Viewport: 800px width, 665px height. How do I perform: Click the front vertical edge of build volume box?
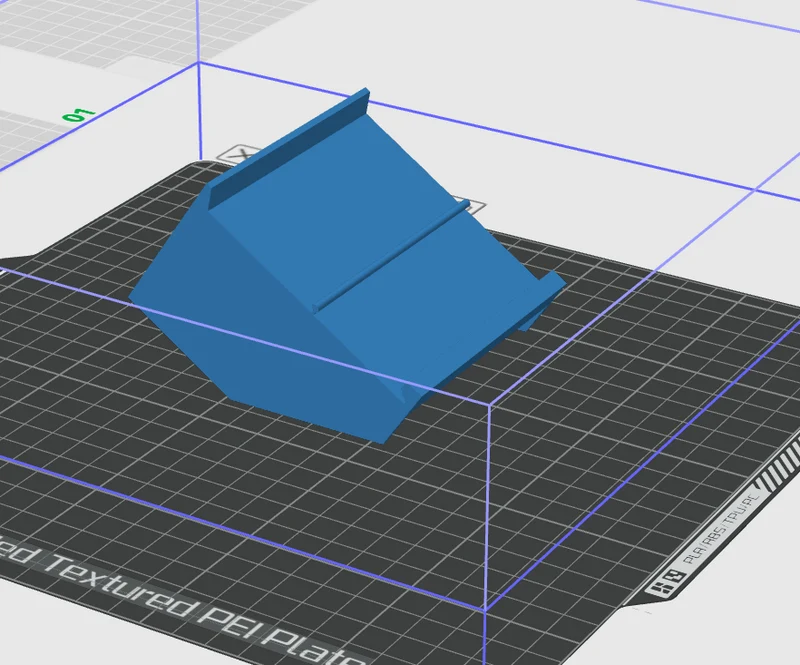click(487, 505)
